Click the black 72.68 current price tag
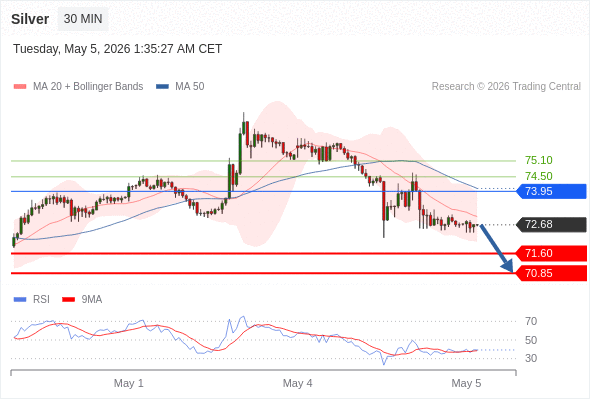Screen dimensions: 590x400 tap(551, 225)
